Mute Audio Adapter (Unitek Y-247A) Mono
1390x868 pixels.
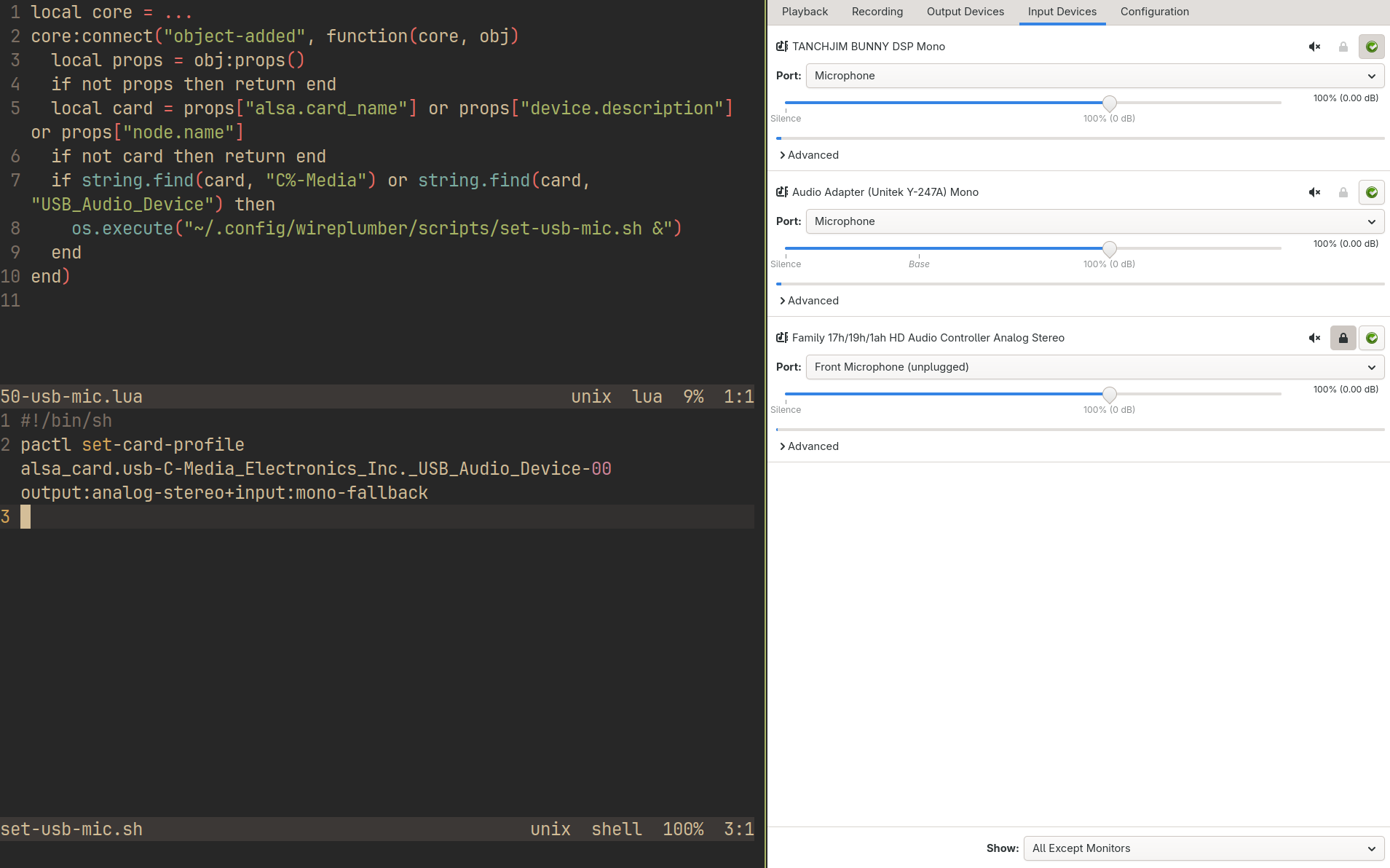[1314, 192]
